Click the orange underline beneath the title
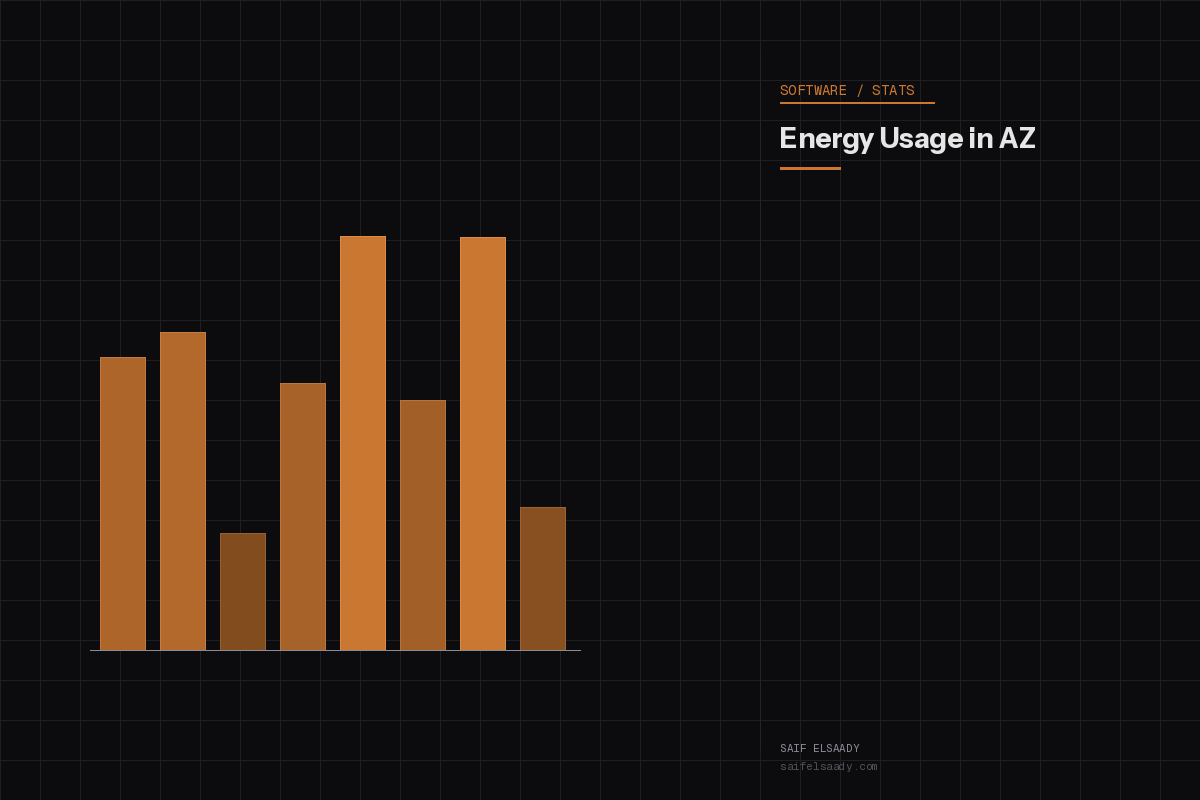1200x800 pixels. [x=810, y=170]
